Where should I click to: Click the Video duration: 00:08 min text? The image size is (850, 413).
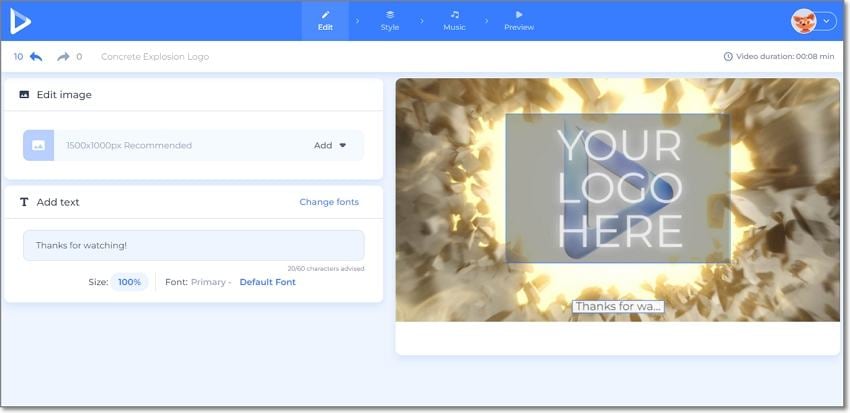785,56
